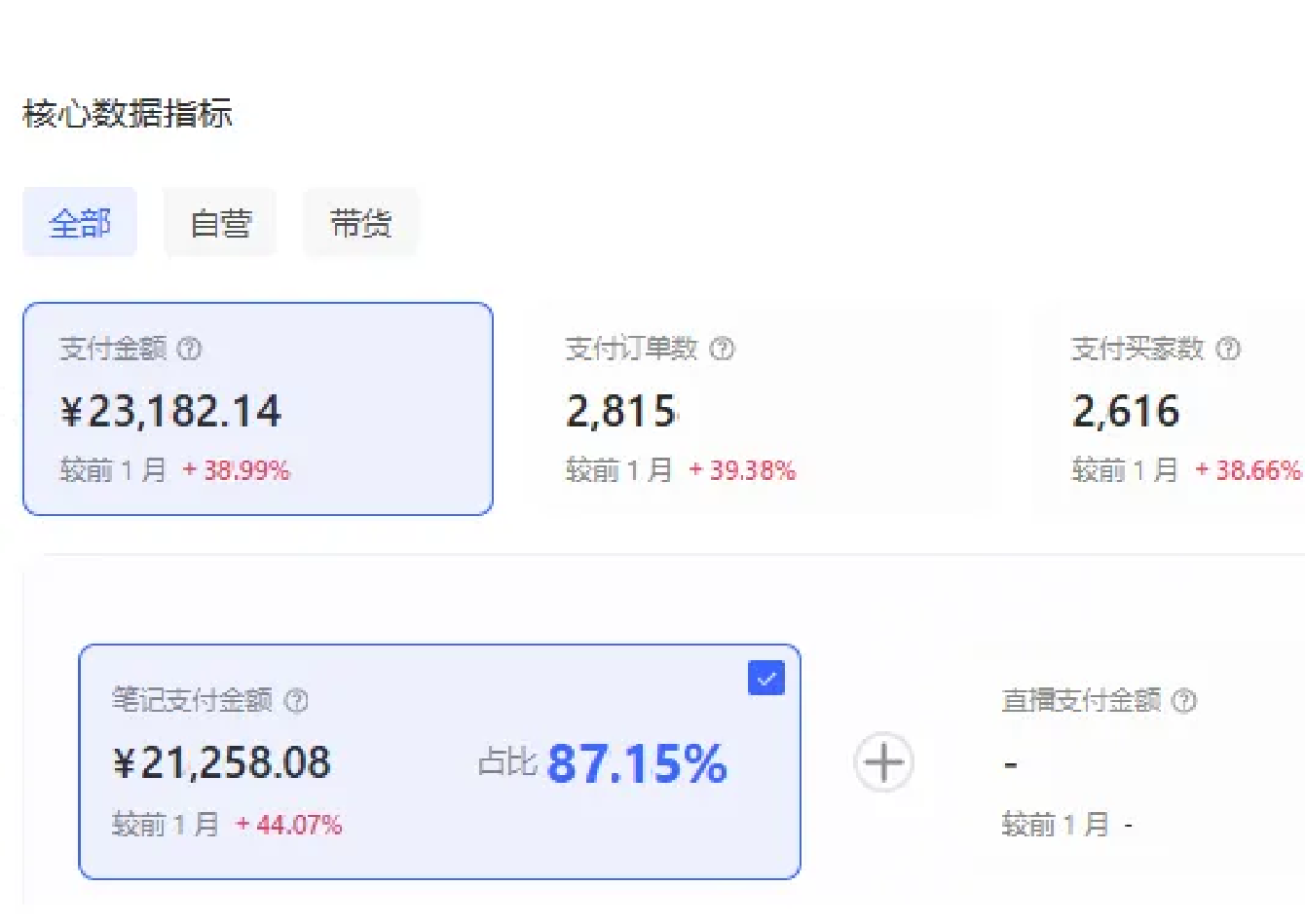Viewport: 1305px width, 924px height.
Task: Open help icon beside 直播支付金额
Action: tap(1184, 700)
